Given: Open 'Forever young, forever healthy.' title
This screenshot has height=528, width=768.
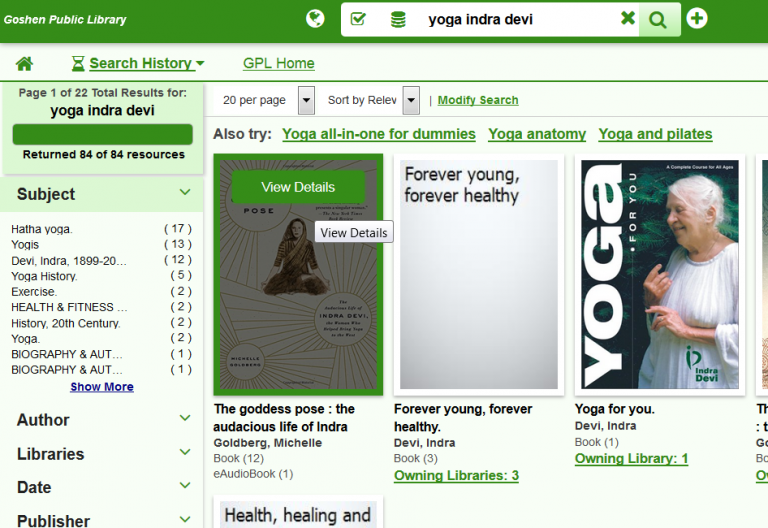Looking at the screenshot, I should (x=463, y=418).
